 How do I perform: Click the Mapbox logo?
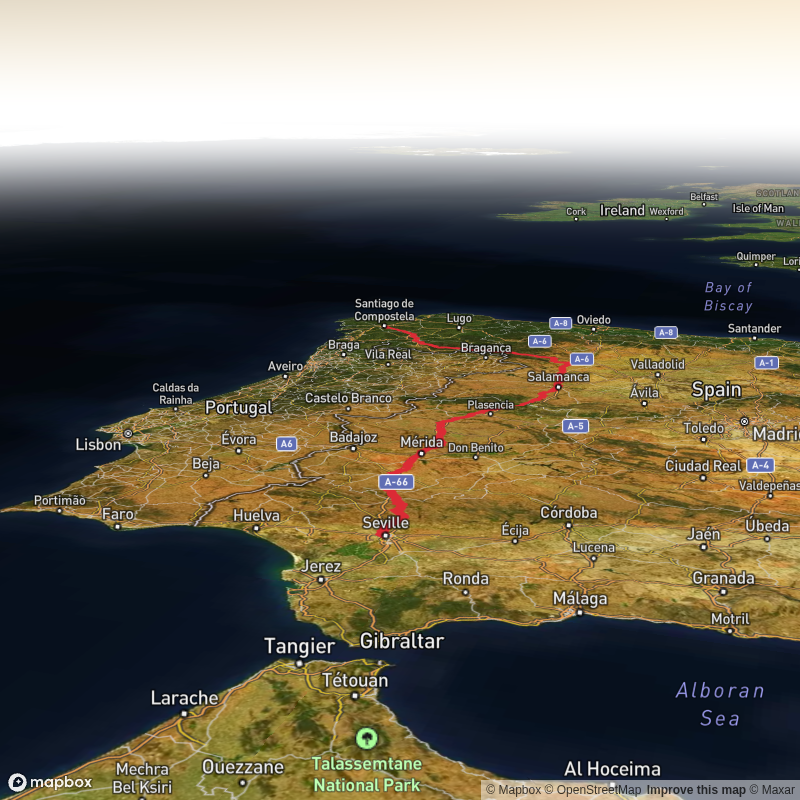[50, 782]
